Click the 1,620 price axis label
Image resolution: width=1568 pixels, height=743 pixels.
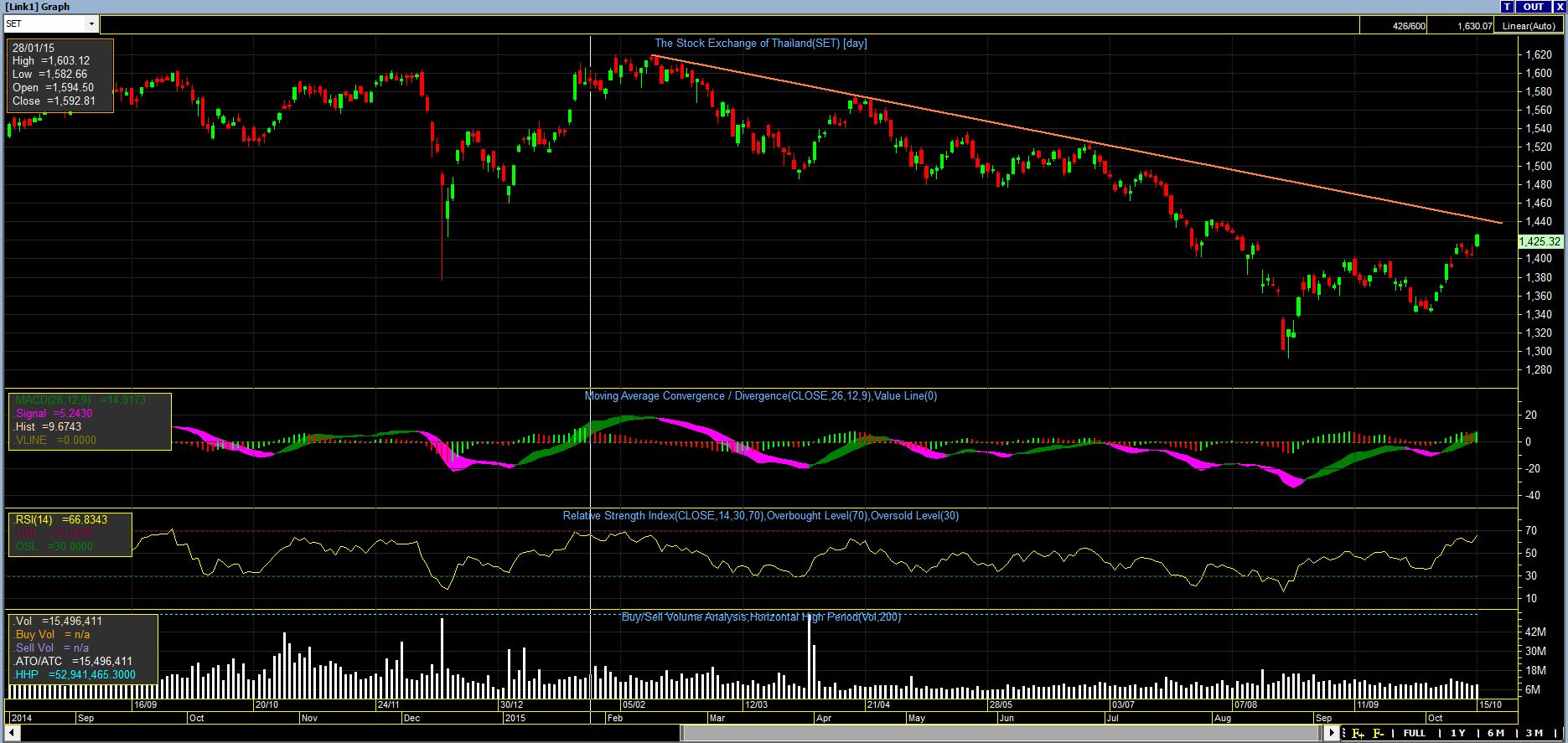[1538, 55]
